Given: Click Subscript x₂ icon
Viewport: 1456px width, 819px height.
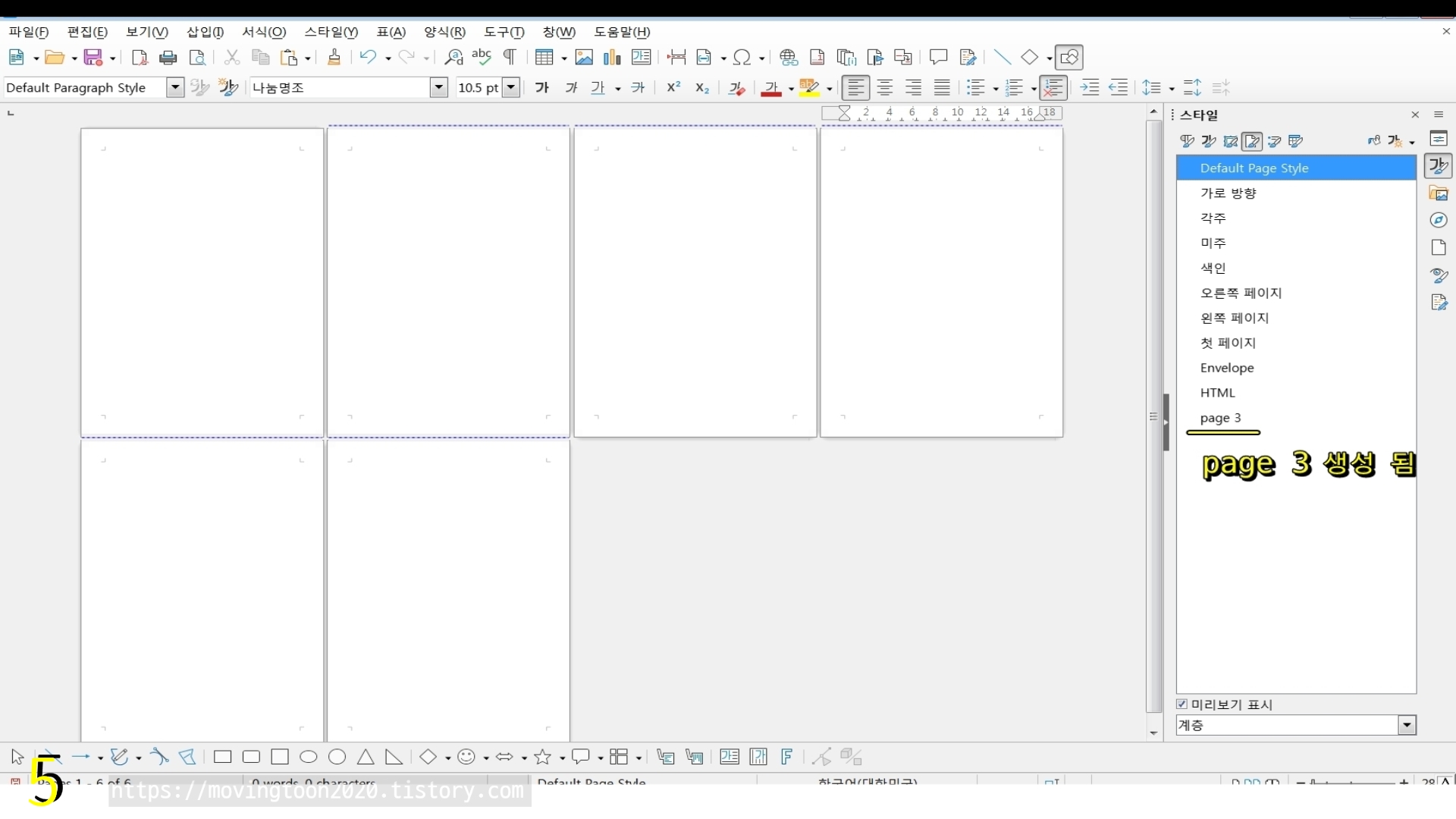Looking at the screenshot, I should [702, 88].
